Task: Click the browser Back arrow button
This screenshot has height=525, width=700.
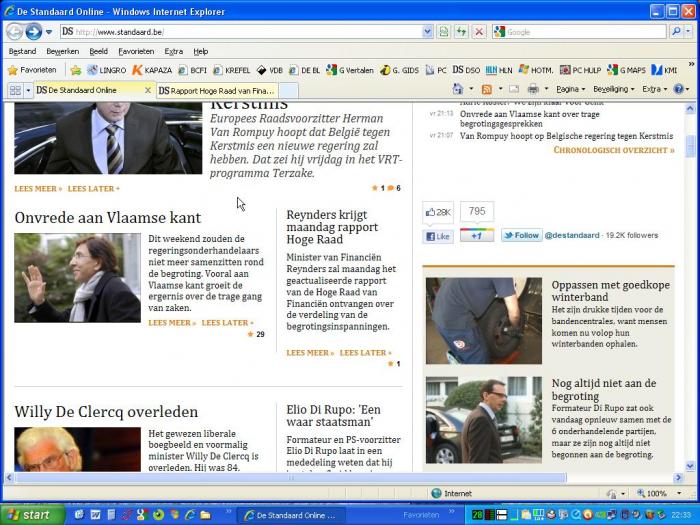Action: tap(14, 32)
